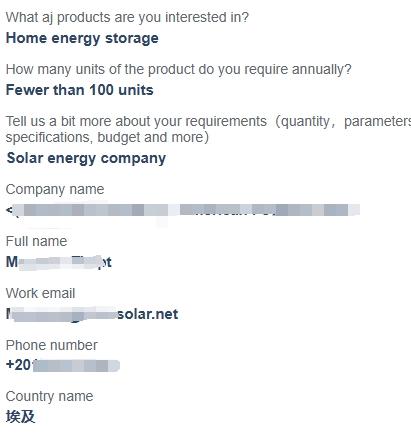
Task: Click the 'Company name' field label
Action: tap(55, 189)
